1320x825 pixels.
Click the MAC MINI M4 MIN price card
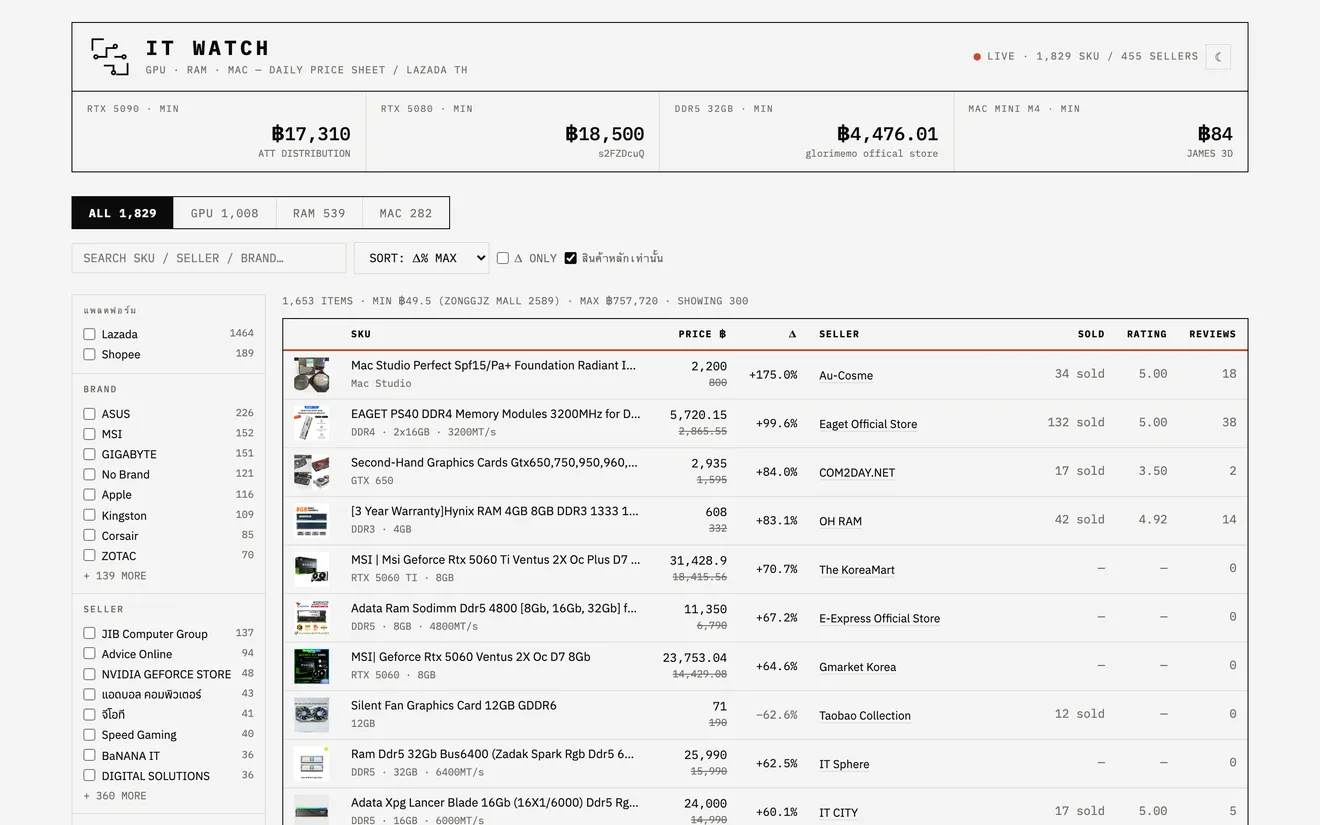[1101, 132]
